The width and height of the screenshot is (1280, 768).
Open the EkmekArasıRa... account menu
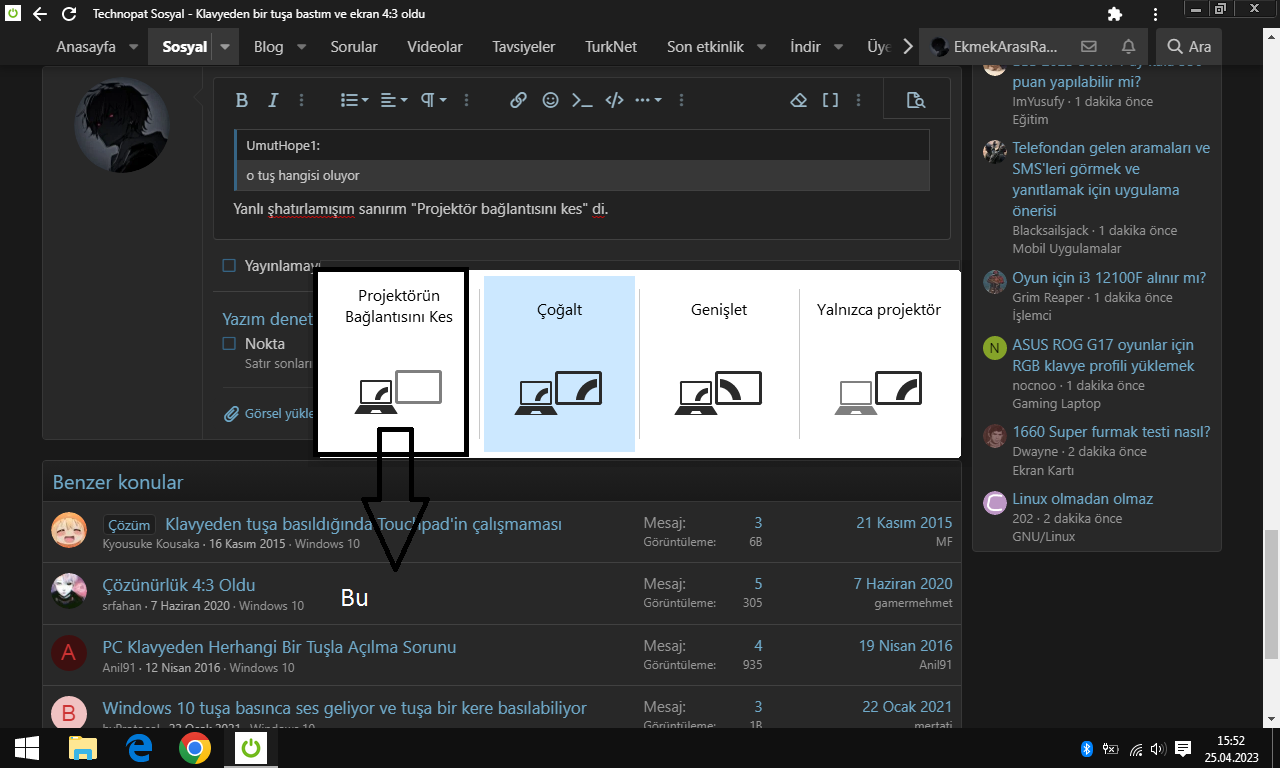pos(995,47)
